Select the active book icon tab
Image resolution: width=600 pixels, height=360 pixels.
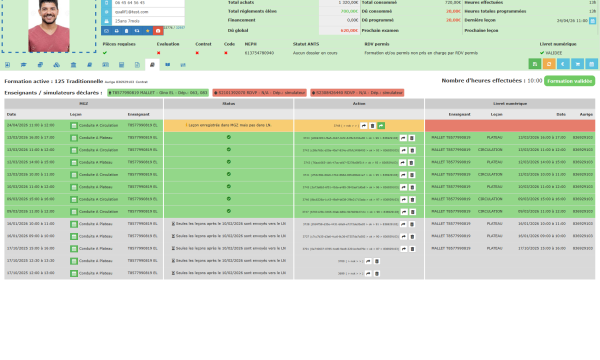click(x=152, y=65)
